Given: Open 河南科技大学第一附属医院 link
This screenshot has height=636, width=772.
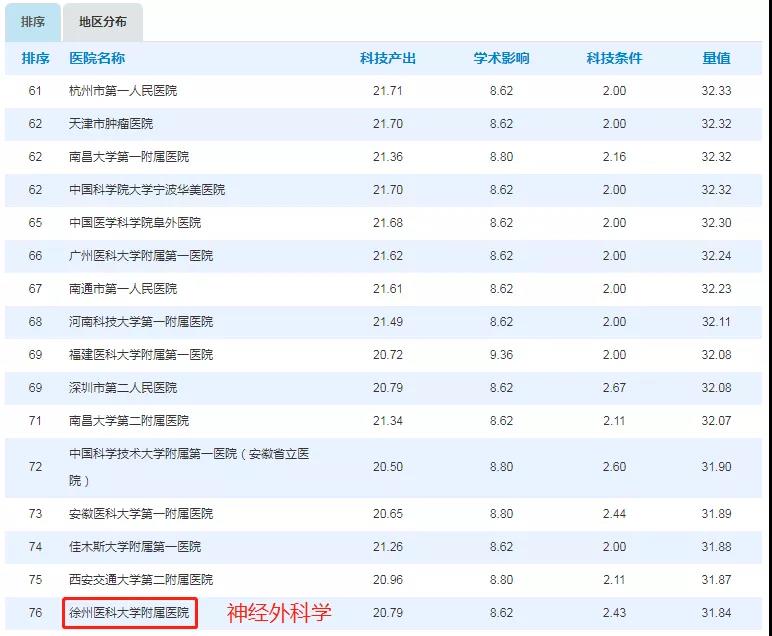Looking at the screenshot, I should [x=141, y=322].
